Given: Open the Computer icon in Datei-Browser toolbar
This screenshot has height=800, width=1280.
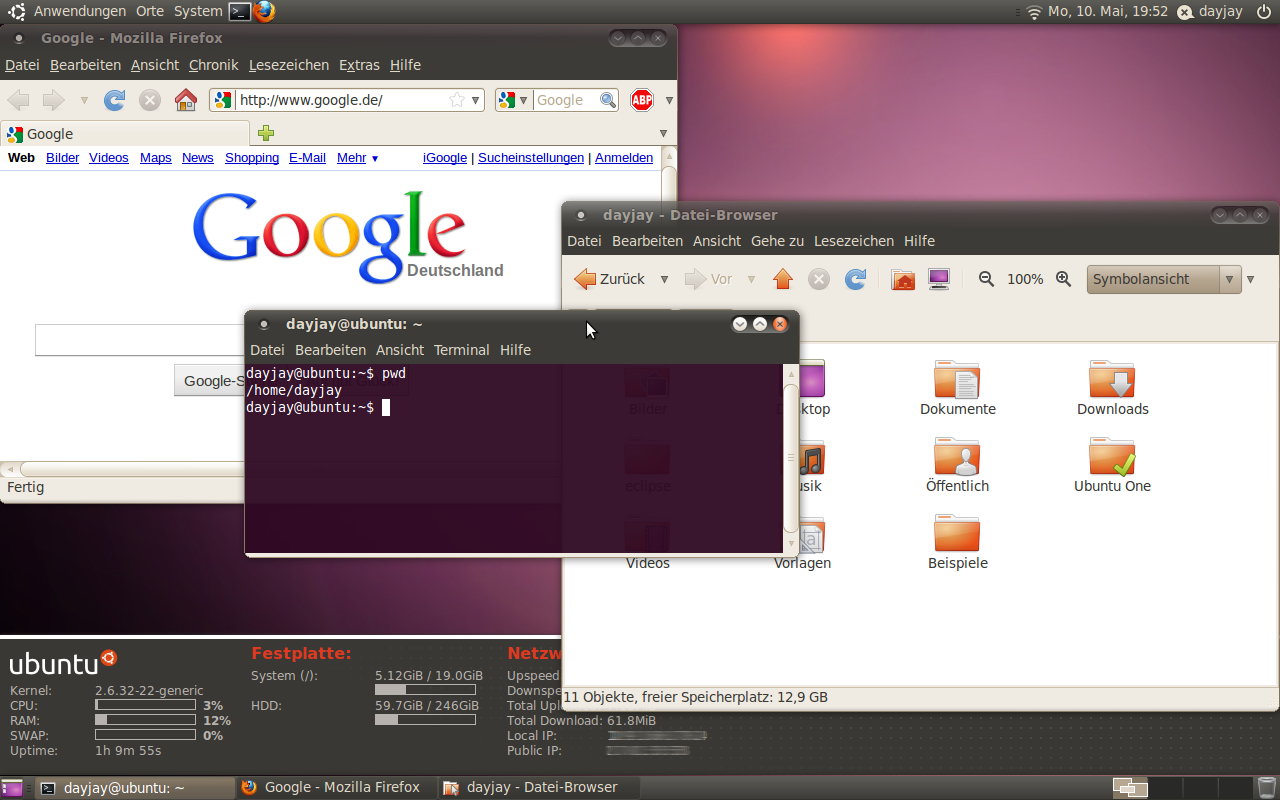Looking at the screenshot, I should 939,279.
